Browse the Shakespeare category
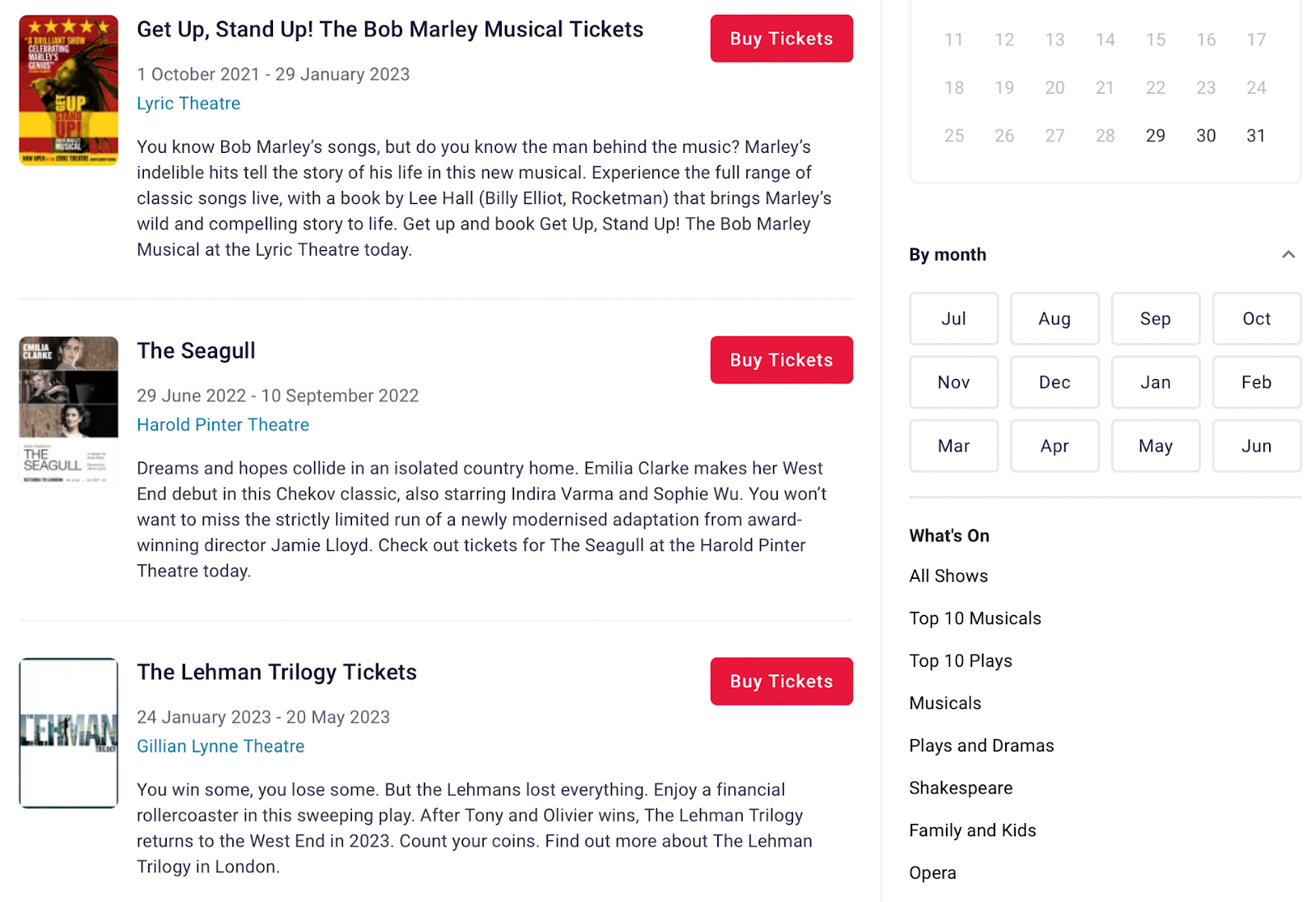Screen dimensions: 1316x902 pyautogui.click(x=961, y=789)
